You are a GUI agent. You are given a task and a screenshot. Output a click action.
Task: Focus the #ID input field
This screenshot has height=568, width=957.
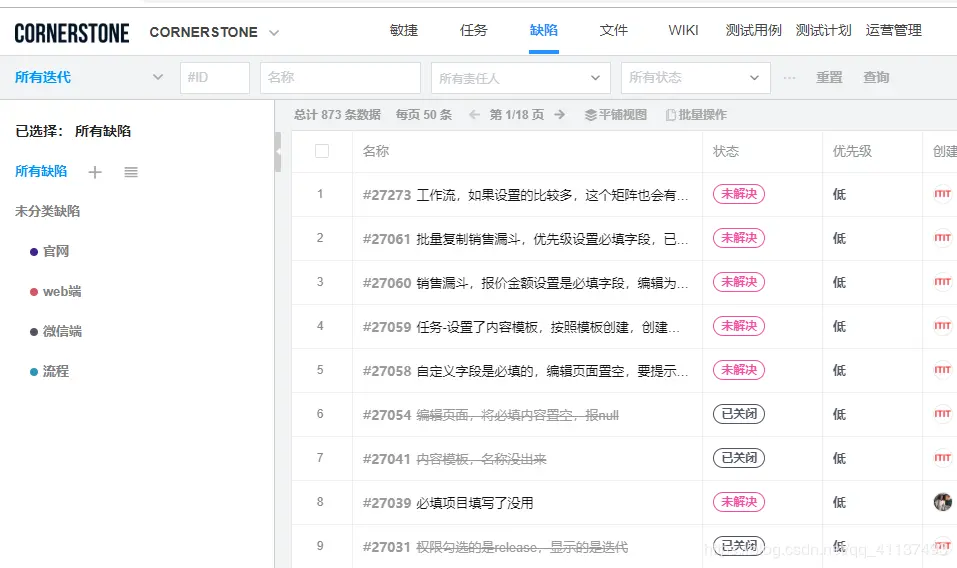(215, 77)
